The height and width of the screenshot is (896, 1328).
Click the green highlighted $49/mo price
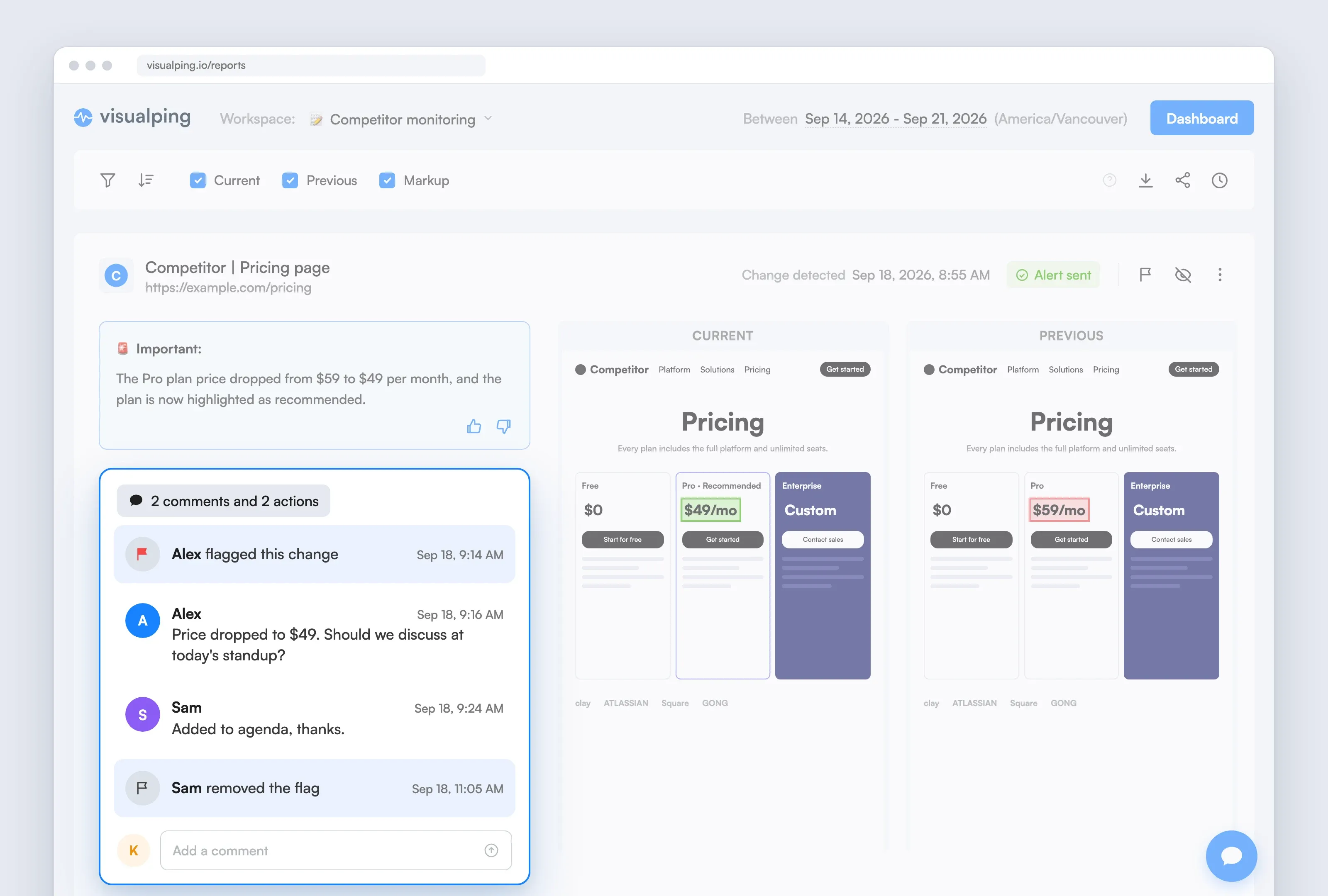pos(710,510)
